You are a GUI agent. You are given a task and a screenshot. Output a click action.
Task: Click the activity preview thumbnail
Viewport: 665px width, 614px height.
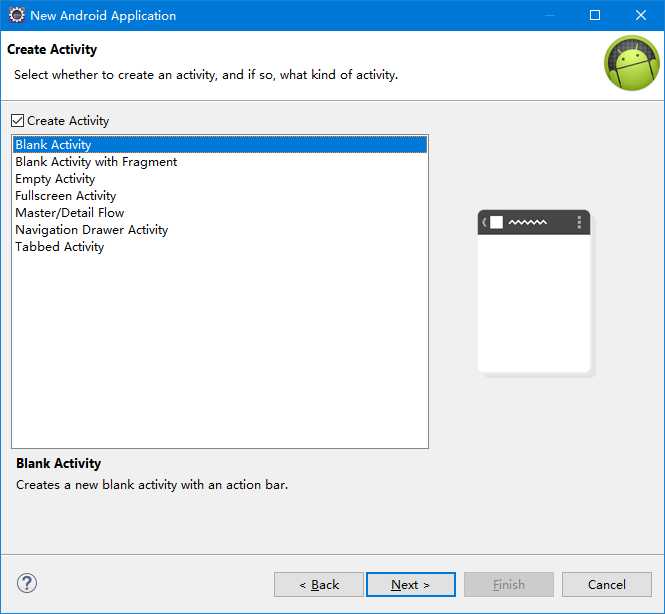click(x=534, y=291)
